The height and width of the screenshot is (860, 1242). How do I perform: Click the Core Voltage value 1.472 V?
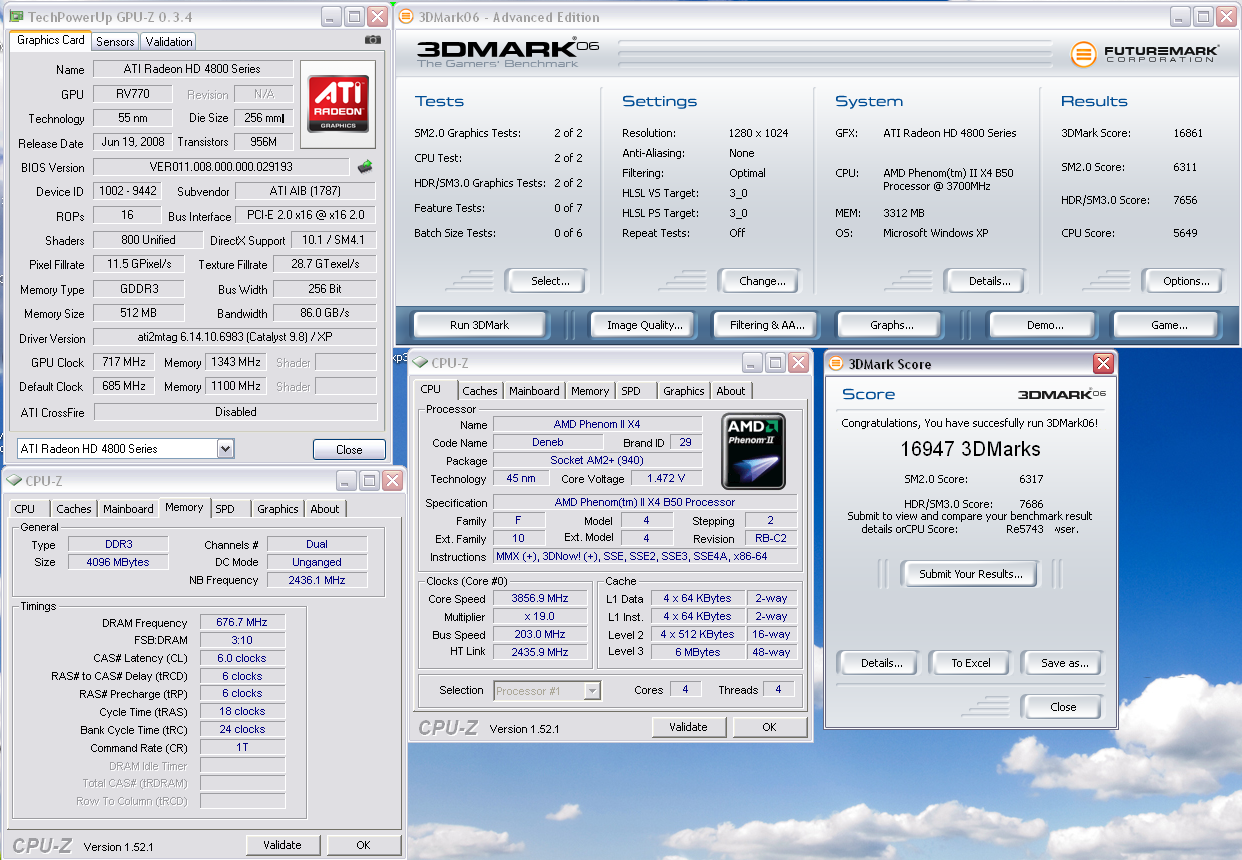tap(667, 479)
